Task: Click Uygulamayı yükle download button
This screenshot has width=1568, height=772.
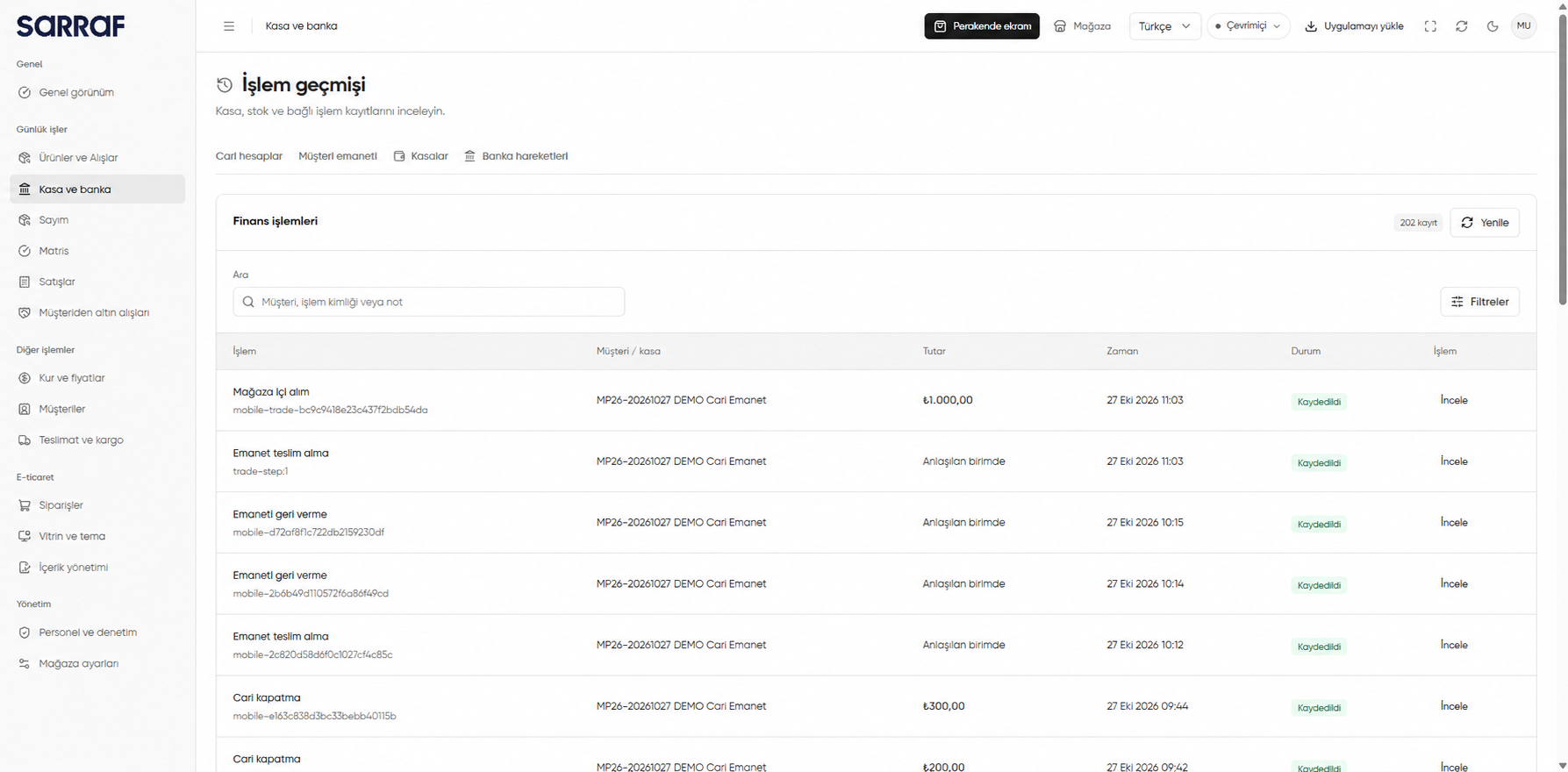Action: [x=1354, y=26]
